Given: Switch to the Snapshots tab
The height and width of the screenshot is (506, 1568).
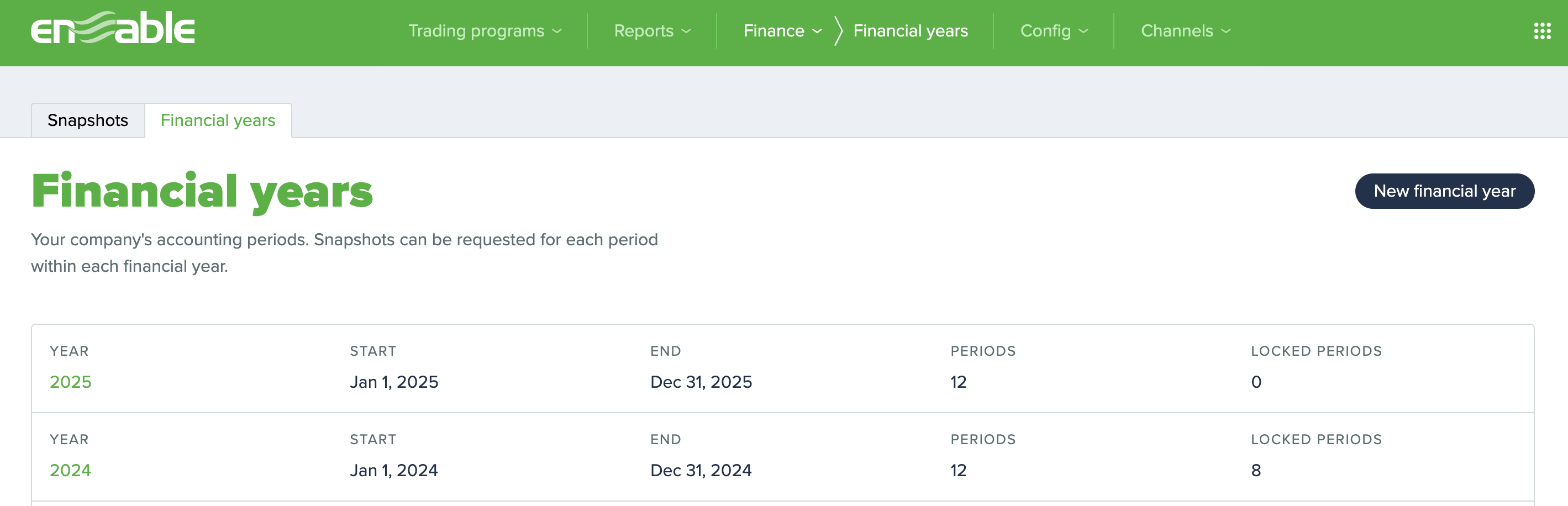Looking at the screenshot, I should point(87,120).
